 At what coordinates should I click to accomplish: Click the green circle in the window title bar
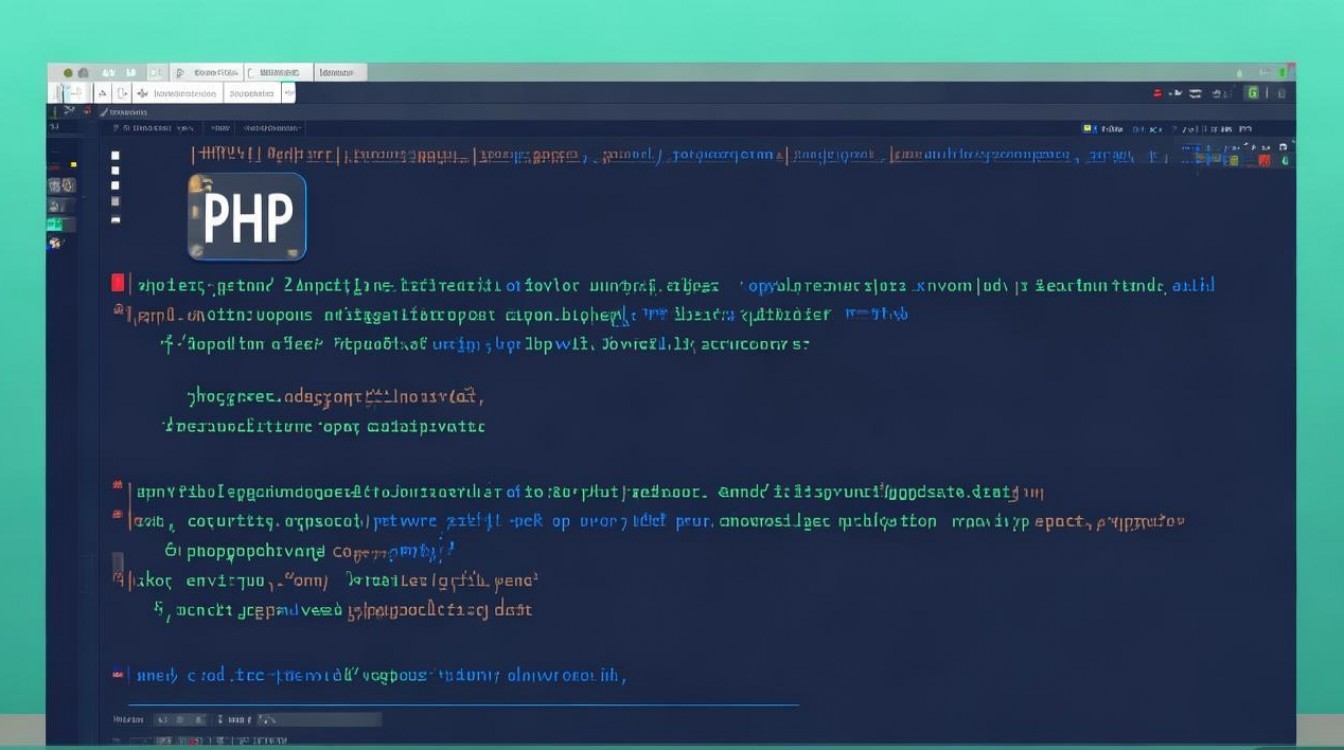68,73
